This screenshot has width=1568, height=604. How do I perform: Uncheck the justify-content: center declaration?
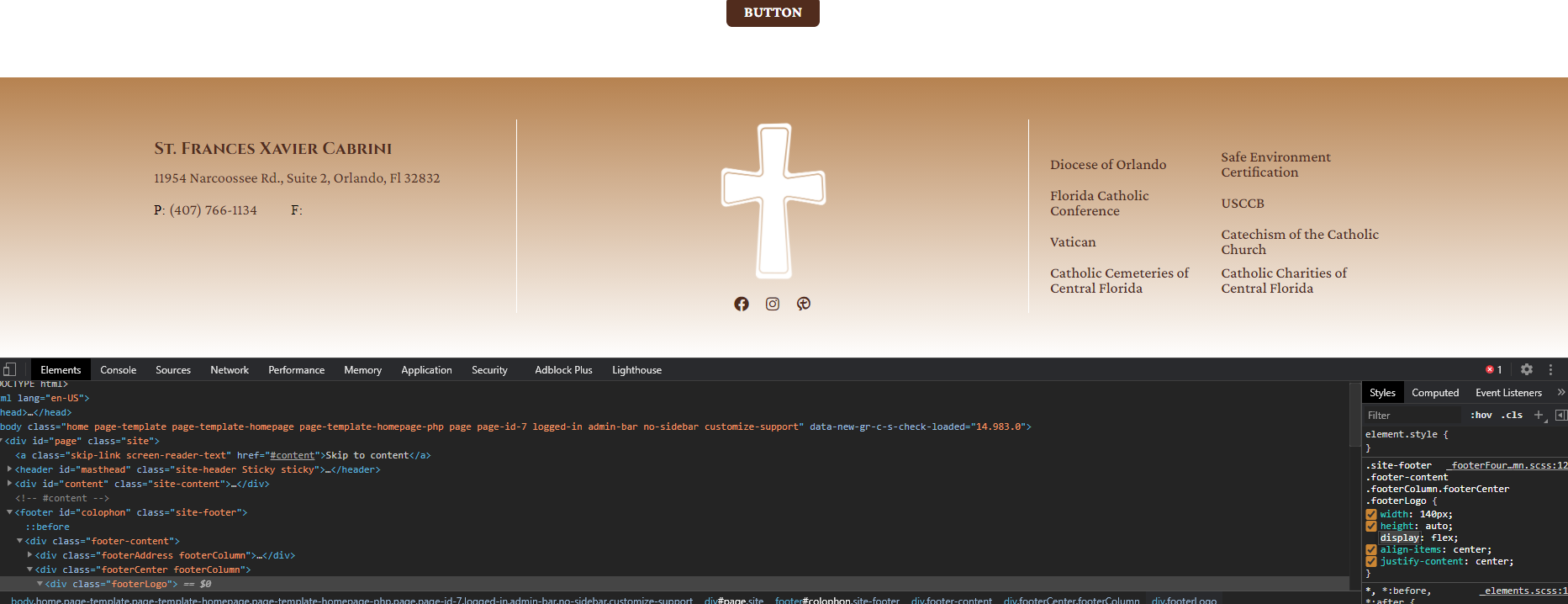pyautogui.click(x=1371, y=561)
